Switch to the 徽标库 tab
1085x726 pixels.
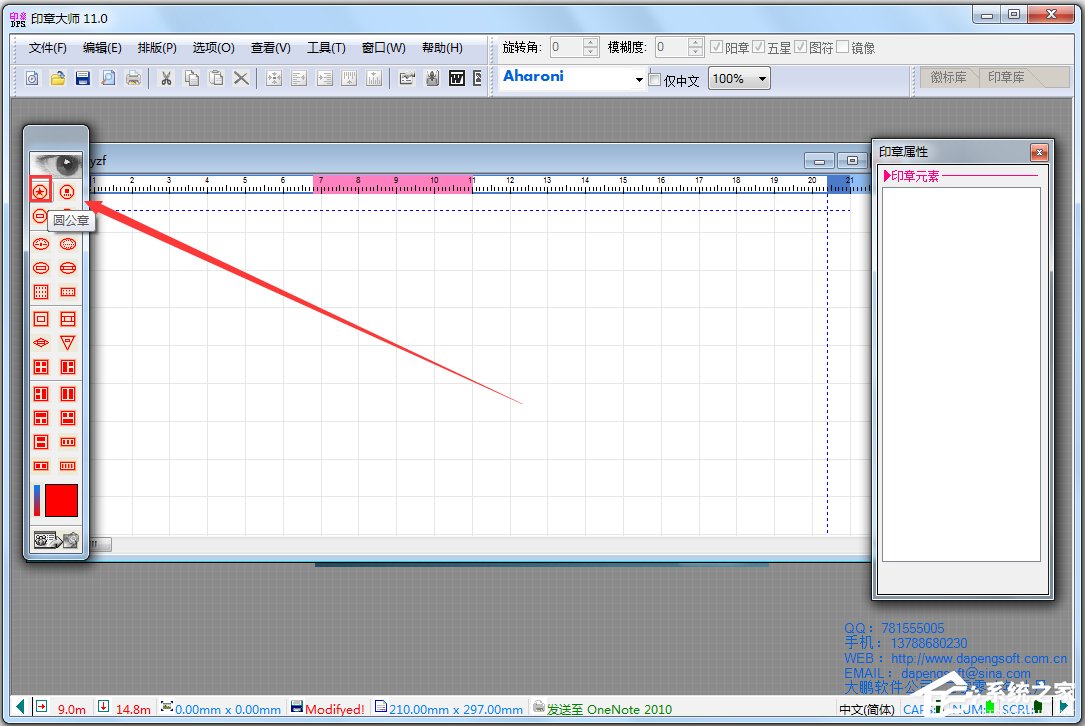click(x=948, y=78)
